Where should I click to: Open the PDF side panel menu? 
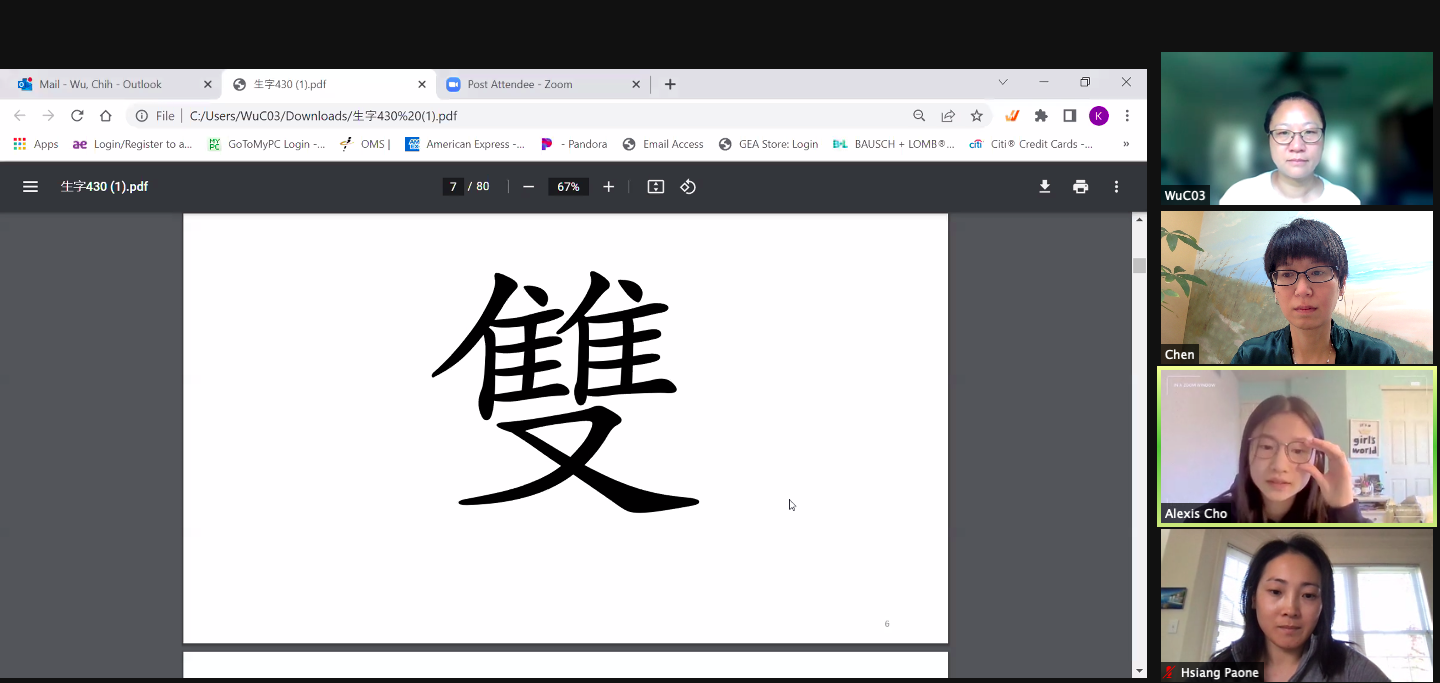[30, 186]
